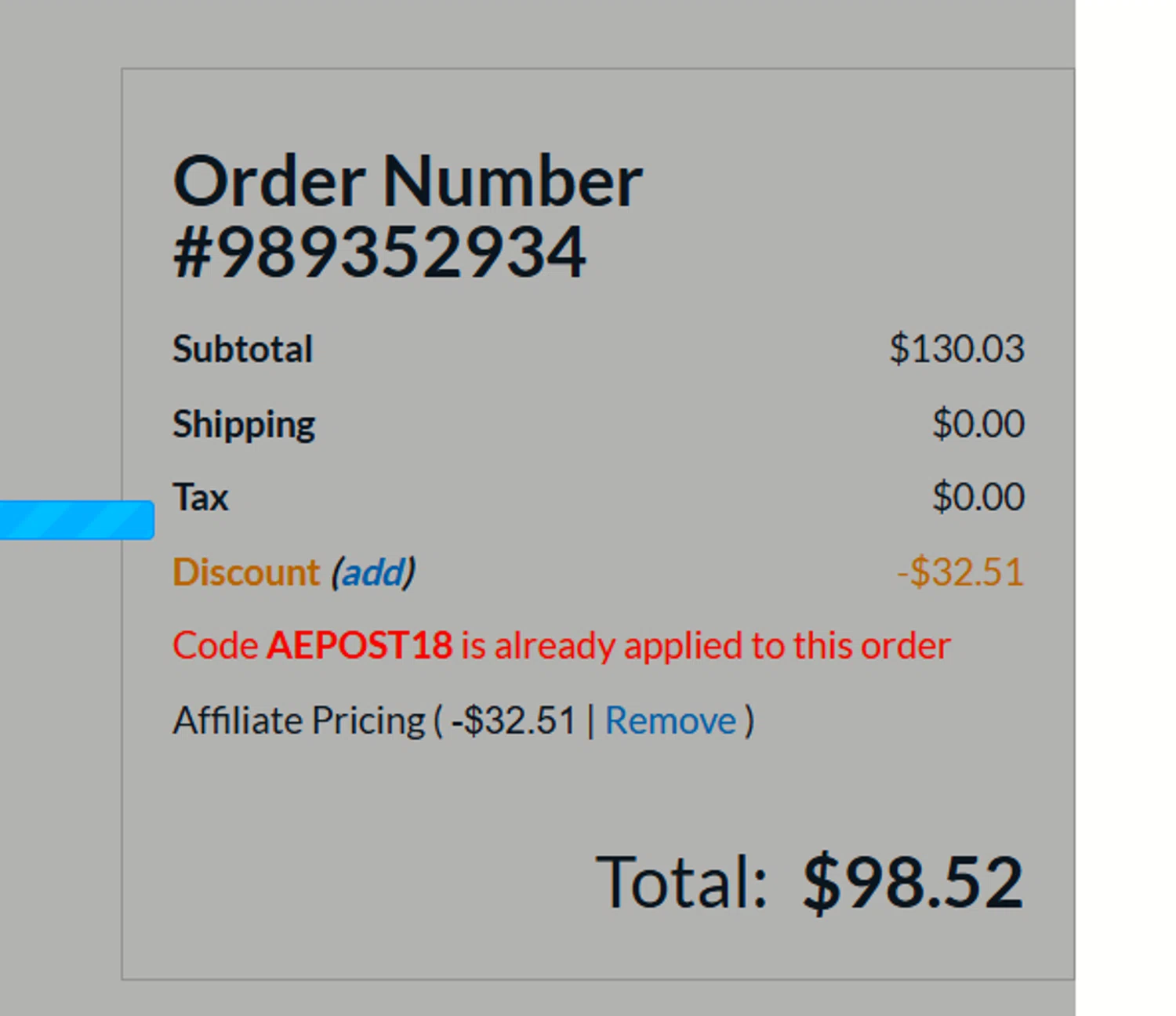Click "is already applied to this order" message
The width and height of the screenshot is (1176, 1016).
[x=706, y=646]
